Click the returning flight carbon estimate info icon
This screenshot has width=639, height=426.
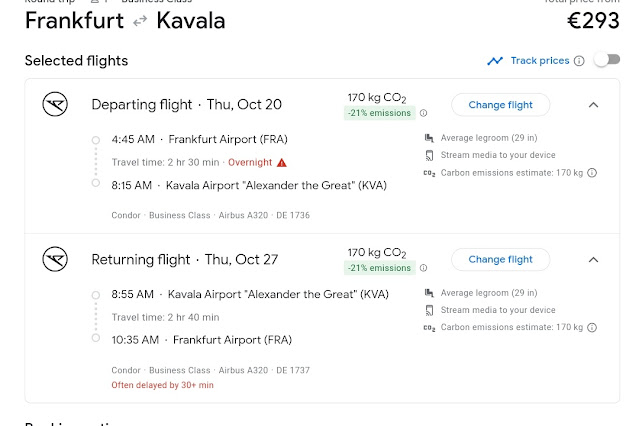[592, 328]
